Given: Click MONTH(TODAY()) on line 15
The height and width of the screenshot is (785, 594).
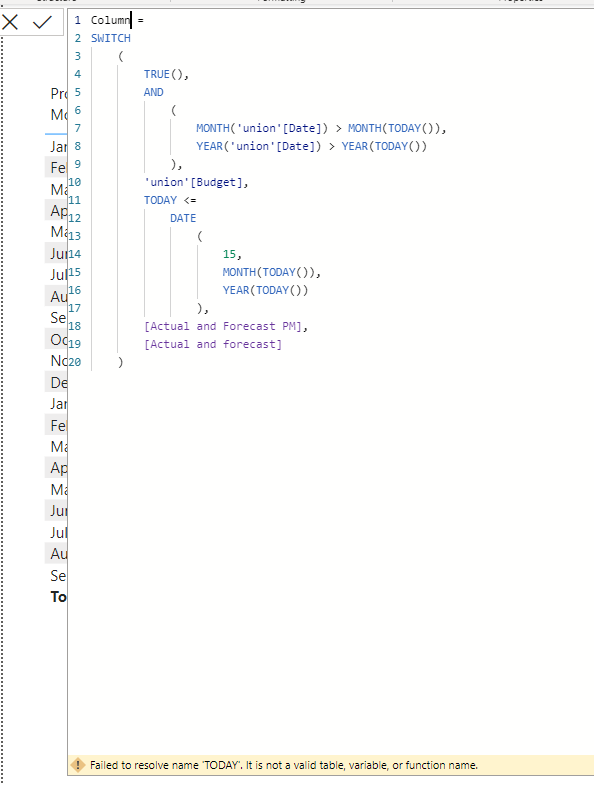Looking at the screenshot, I should tap(269, 272).
